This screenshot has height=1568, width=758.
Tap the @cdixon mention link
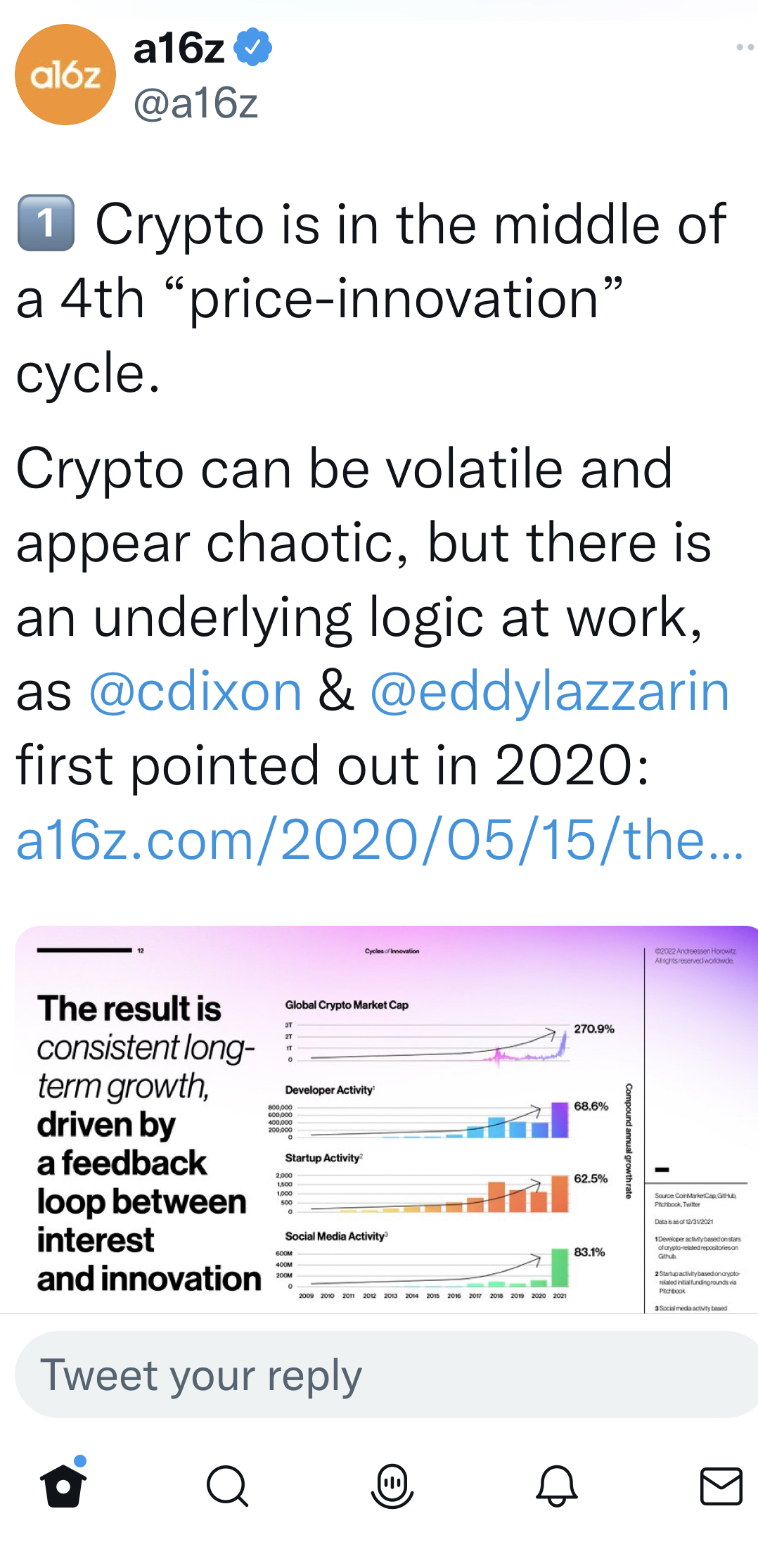[195, 691]
